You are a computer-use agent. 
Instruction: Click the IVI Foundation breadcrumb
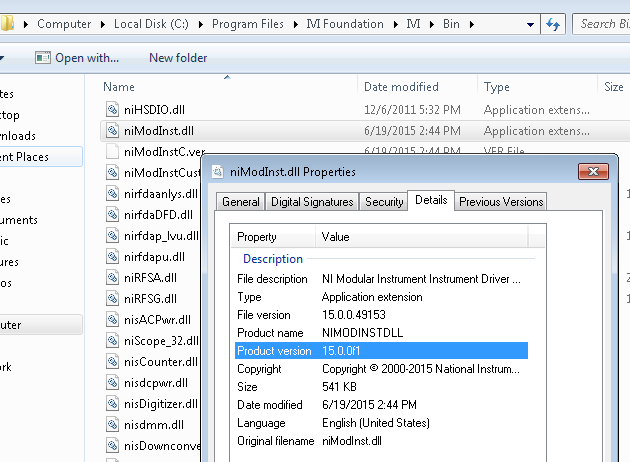pos(345,24)
